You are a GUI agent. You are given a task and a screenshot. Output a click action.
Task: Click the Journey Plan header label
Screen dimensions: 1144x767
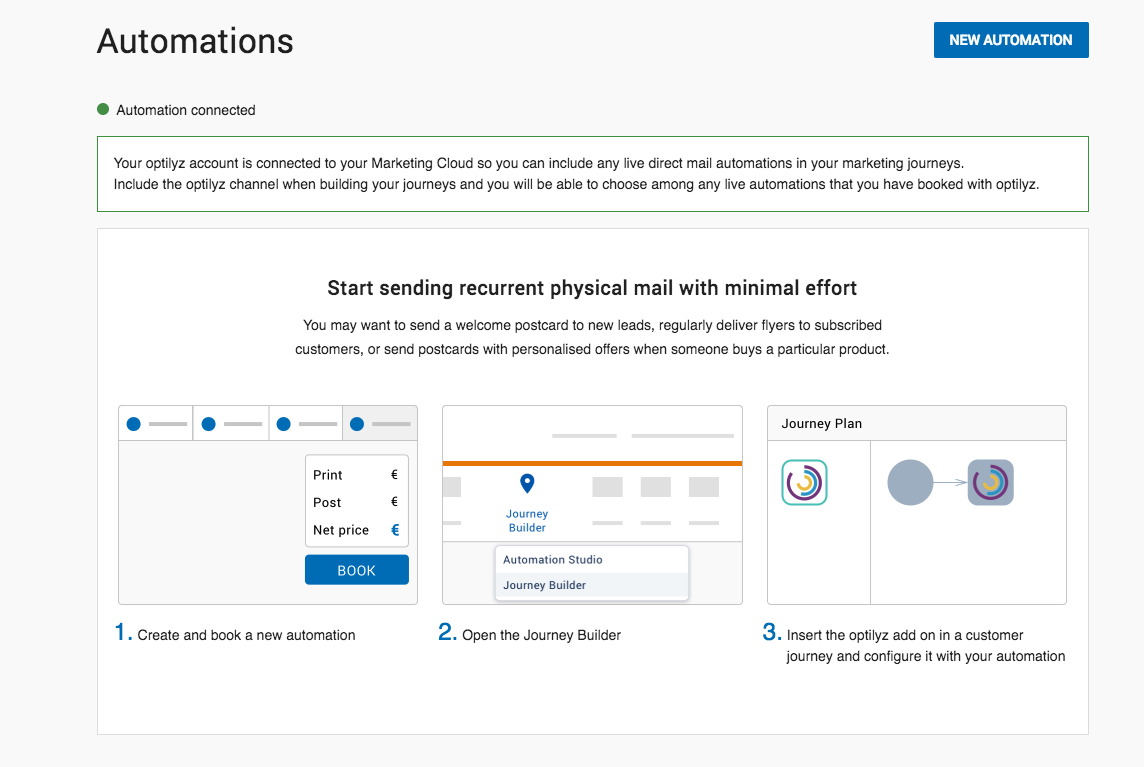click(822, 423)
